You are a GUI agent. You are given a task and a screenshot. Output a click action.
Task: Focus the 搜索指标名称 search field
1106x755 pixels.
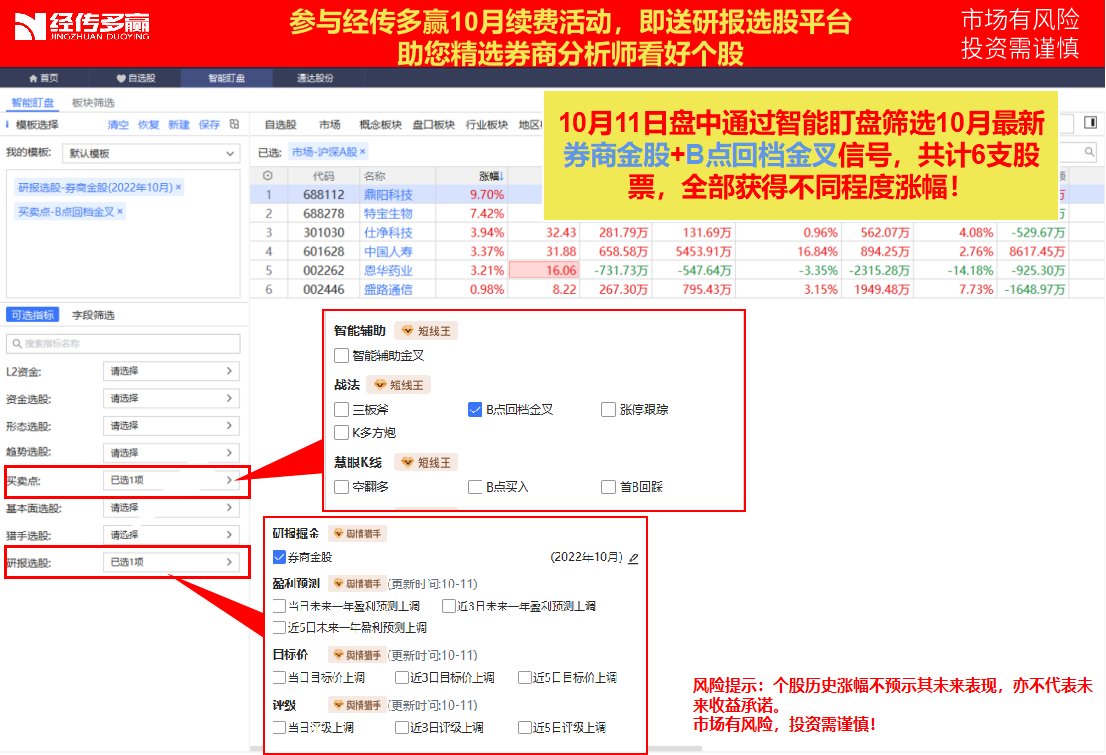pyautogui.click(x=123, y=344)
